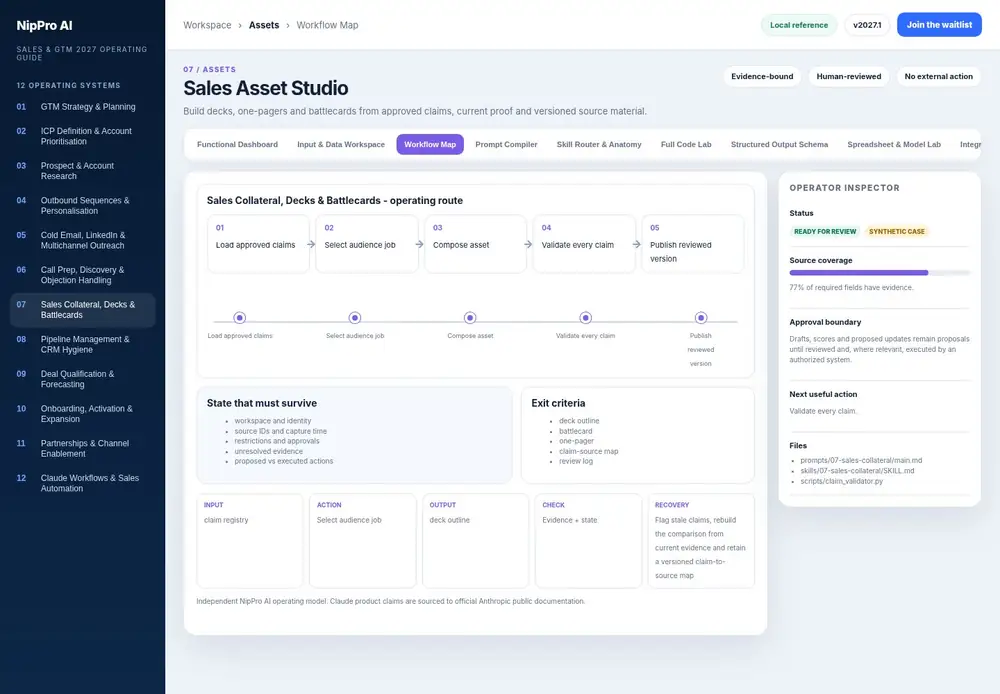Click step 01 Load approved claims card
This screenshot has height=694, width=1000.
pyautogui.click(x=258, y=244)
